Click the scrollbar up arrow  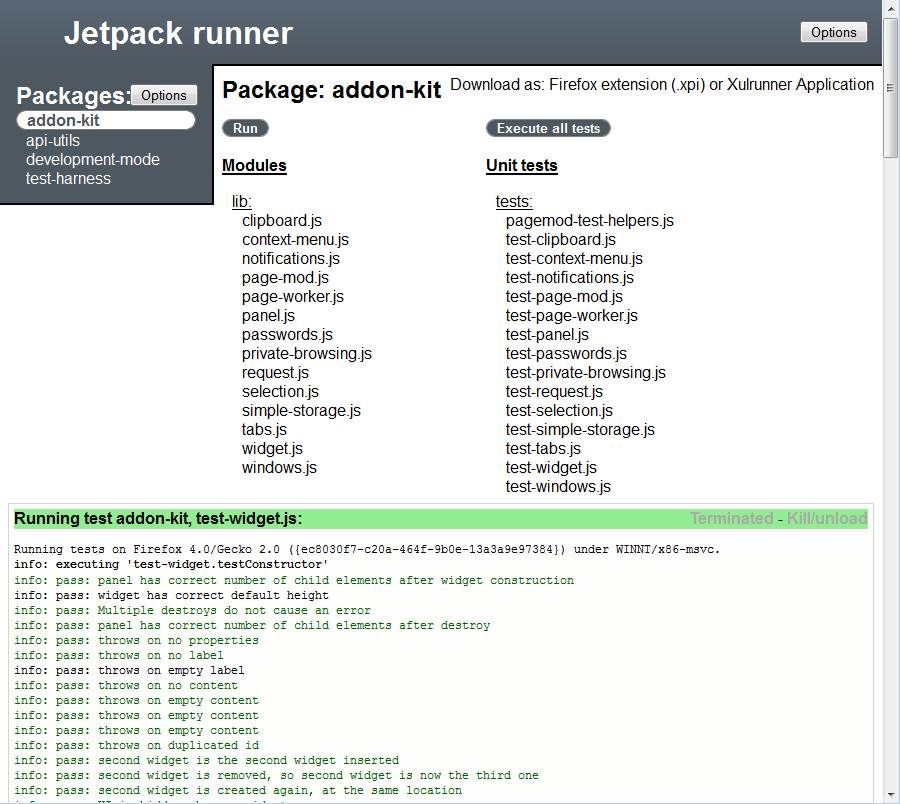point(891,8)
